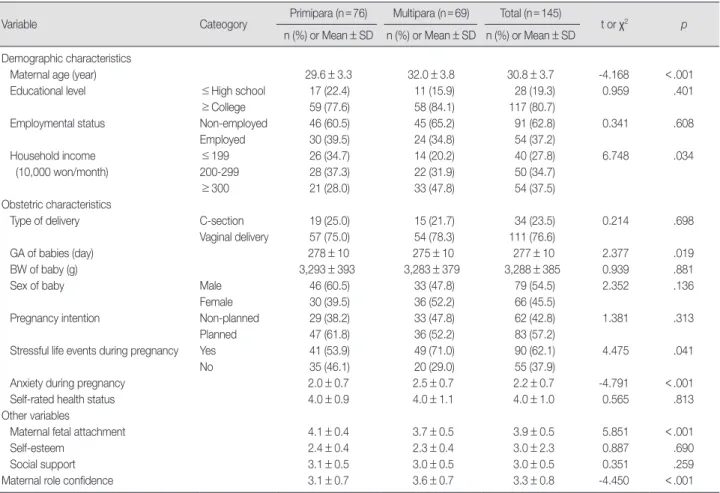Screen dimensions: 720x493
Task: Click the value "117 (80.7)"
Action: [x=532, y=107]
